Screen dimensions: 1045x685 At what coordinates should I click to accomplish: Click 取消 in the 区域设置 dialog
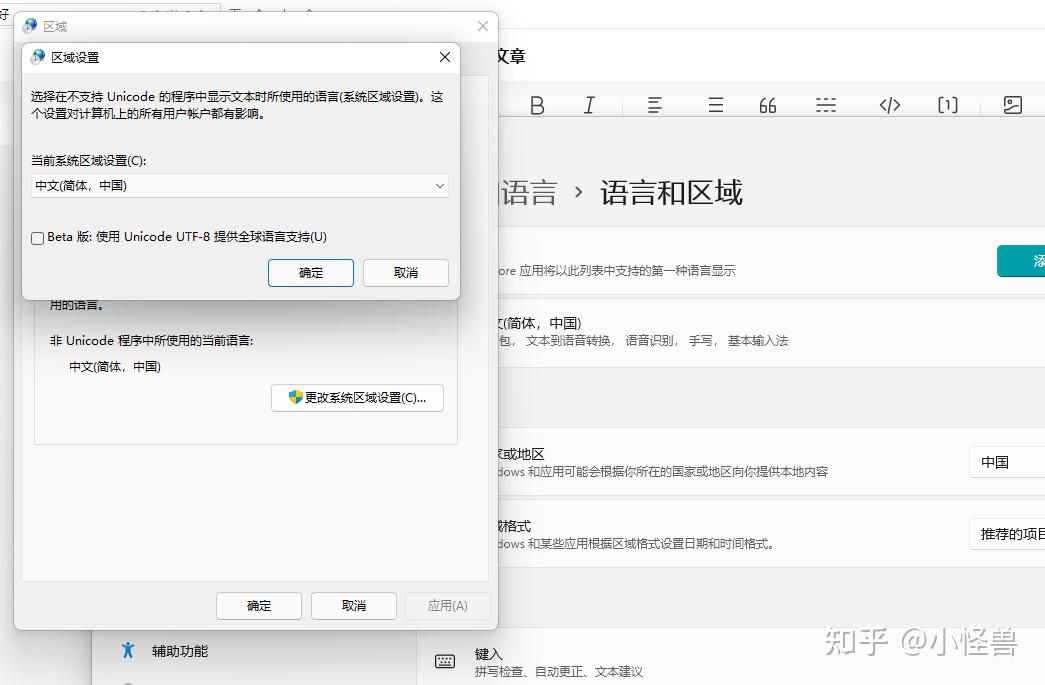tap(405, 273)
